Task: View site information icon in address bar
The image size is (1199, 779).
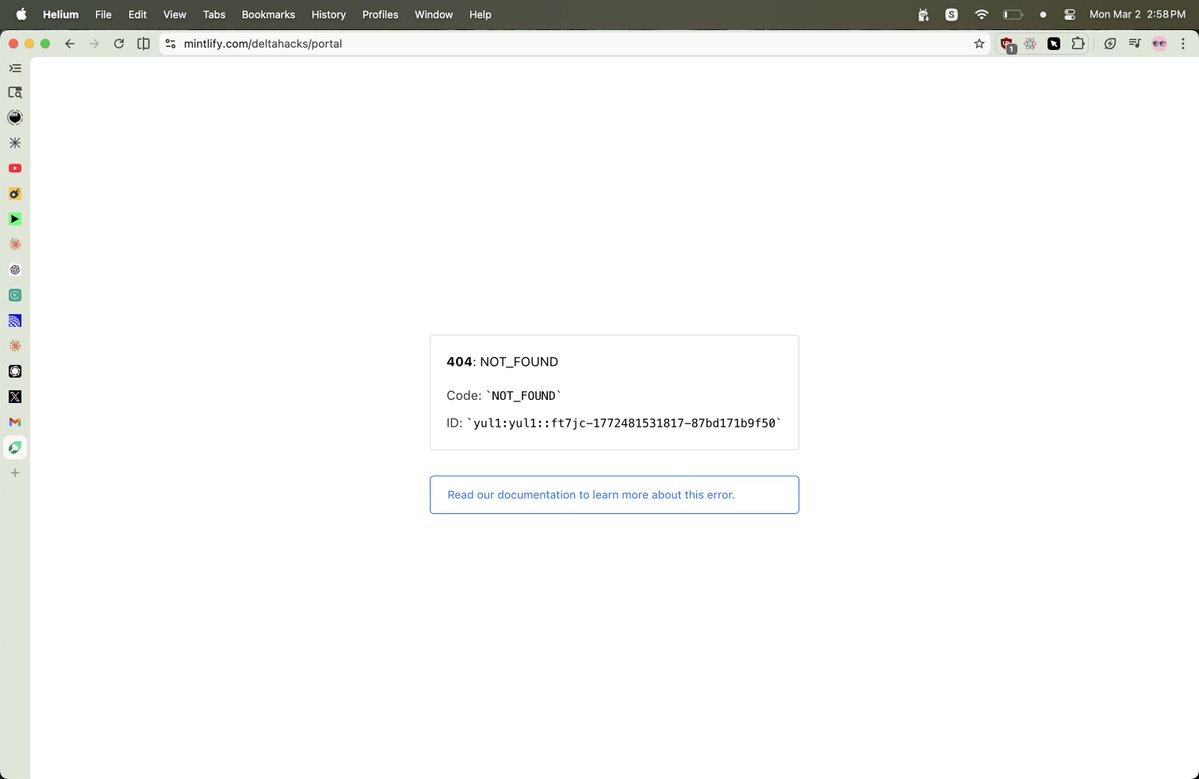Action: point(171,44)
